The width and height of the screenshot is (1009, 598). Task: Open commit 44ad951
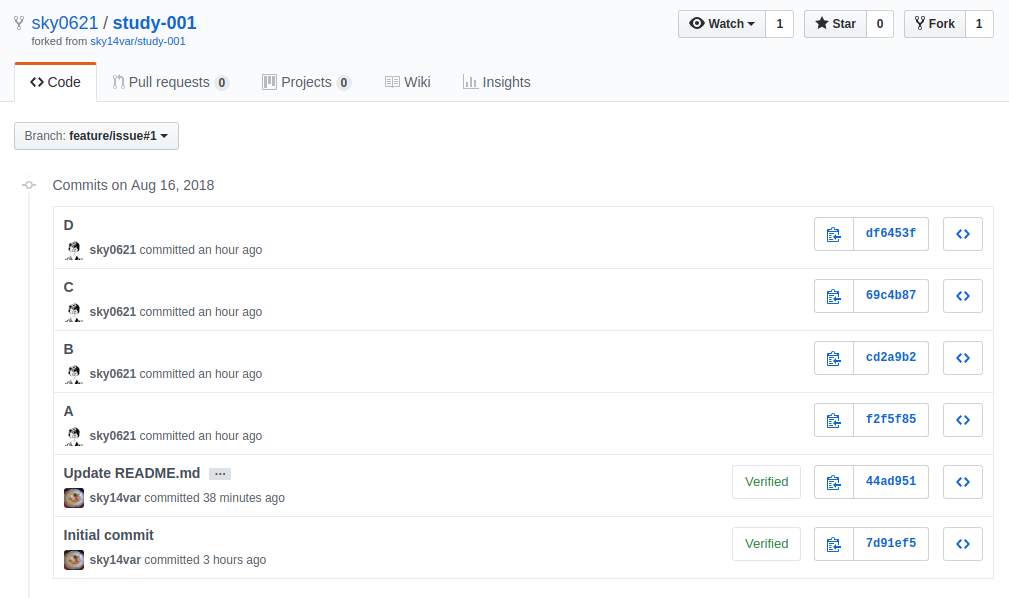tap(891, 482)
